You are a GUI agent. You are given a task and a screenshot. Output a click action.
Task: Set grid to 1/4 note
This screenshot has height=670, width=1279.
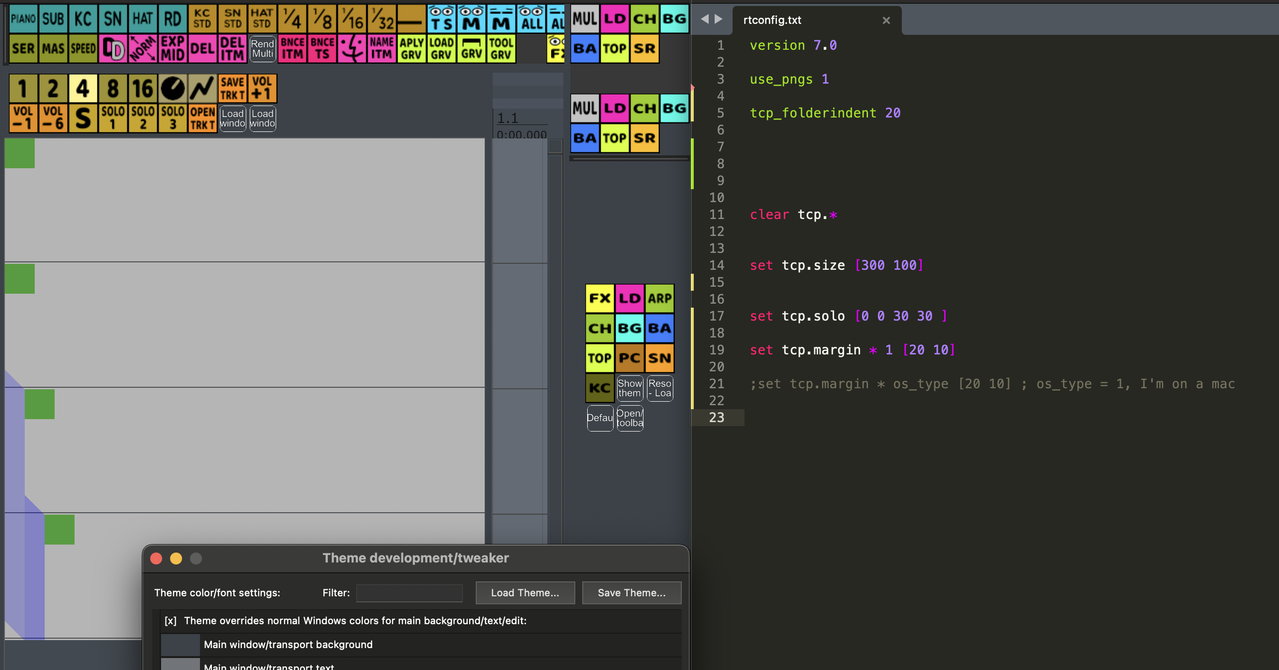point(292,18)
